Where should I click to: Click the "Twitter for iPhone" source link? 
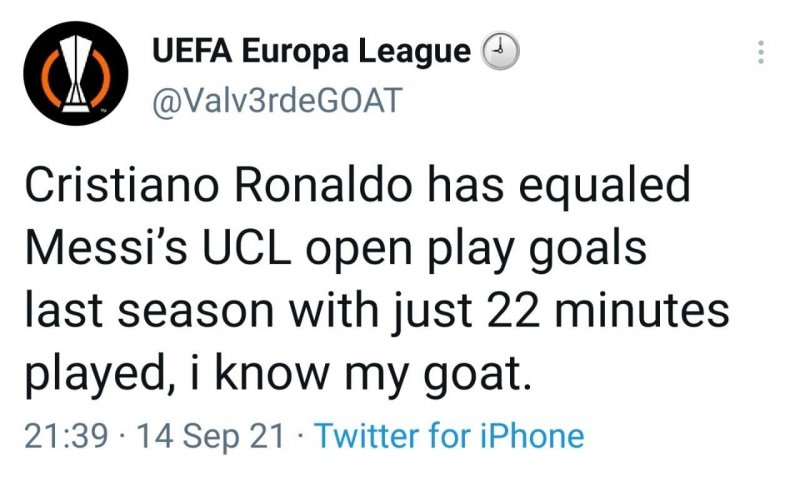coord(449,436)
